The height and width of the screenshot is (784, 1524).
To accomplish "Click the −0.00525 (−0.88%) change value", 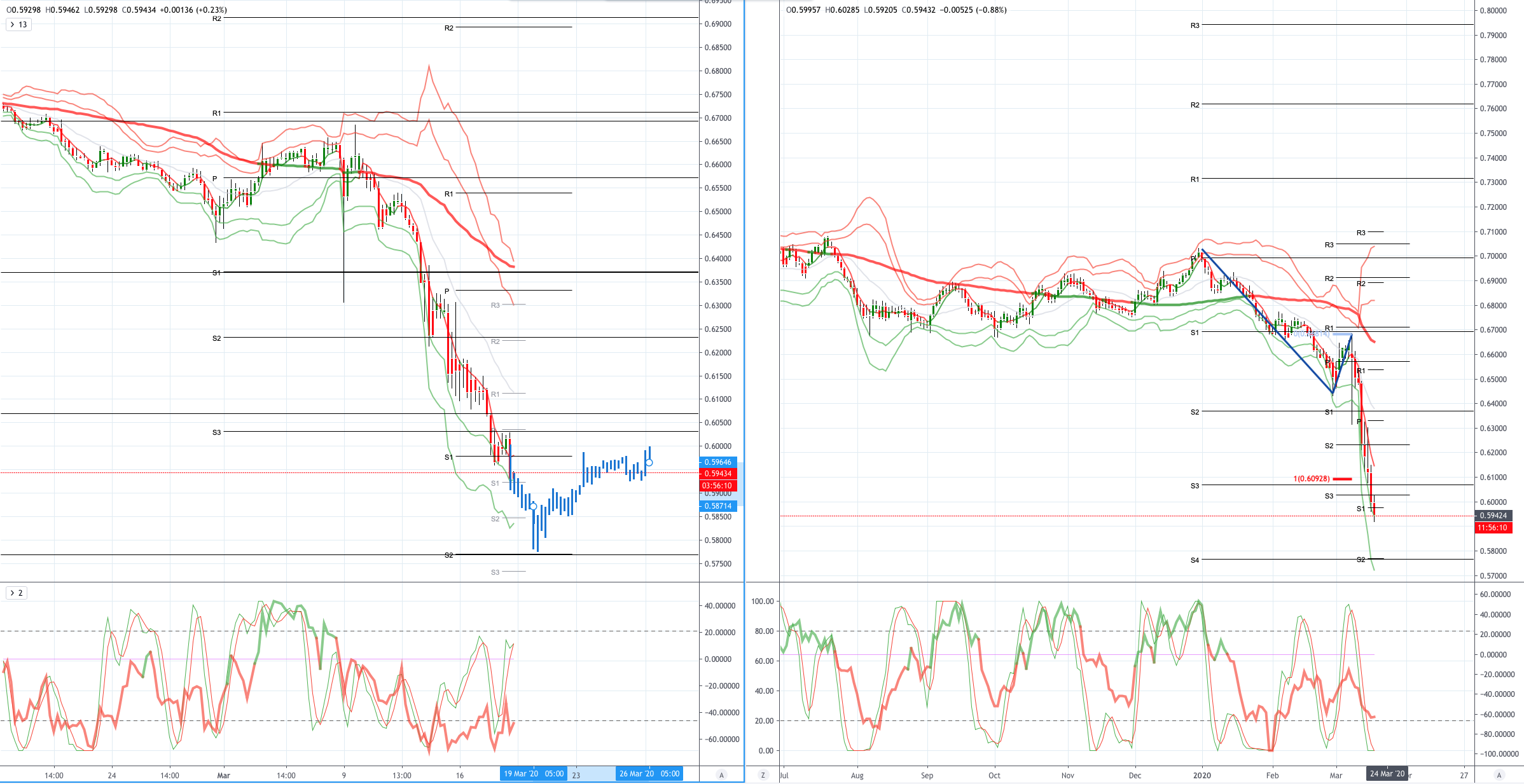I will pos(973,10).
